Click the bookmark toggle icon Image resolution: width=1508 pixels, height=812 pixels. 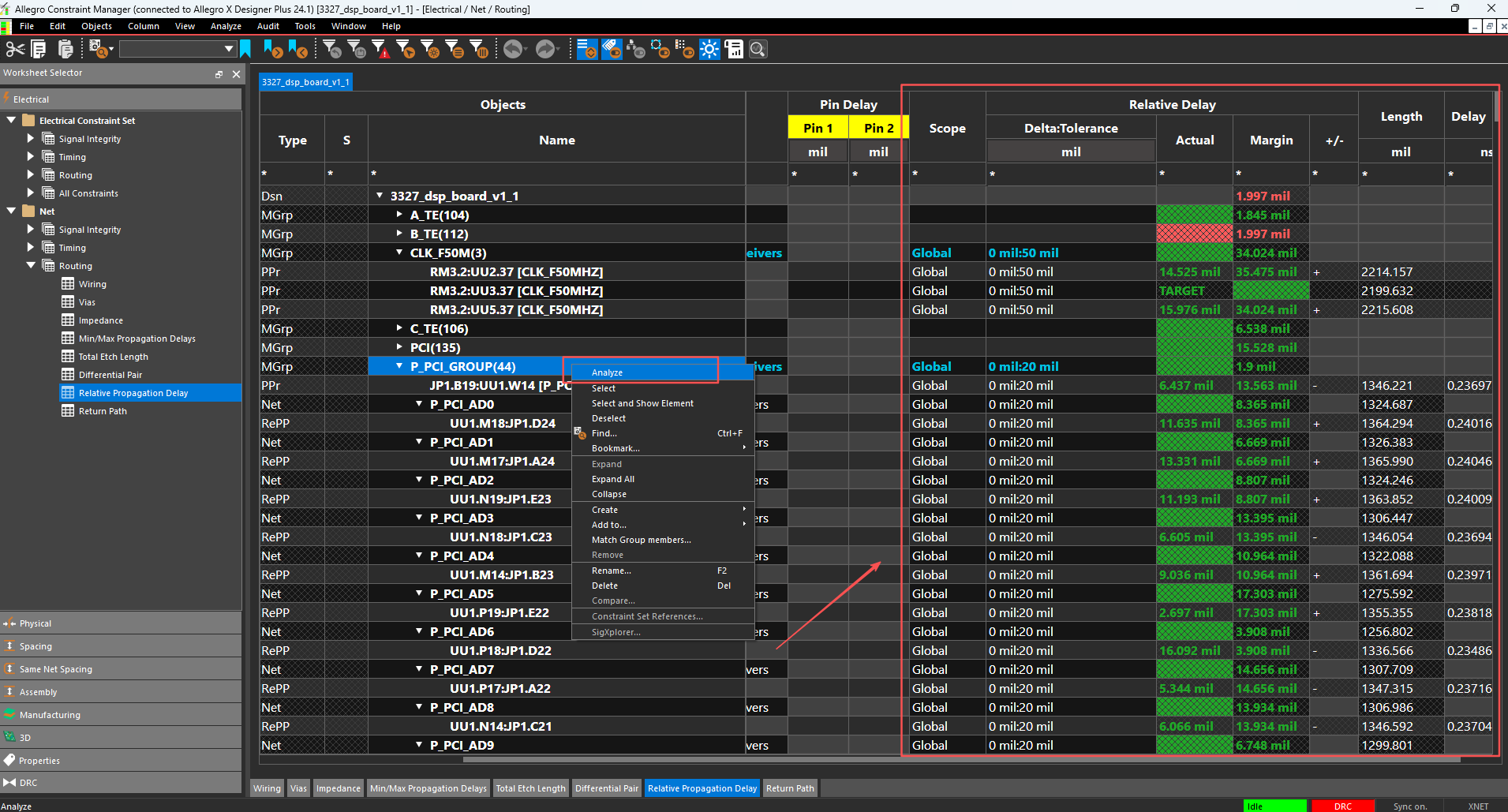tap(245, 50)
